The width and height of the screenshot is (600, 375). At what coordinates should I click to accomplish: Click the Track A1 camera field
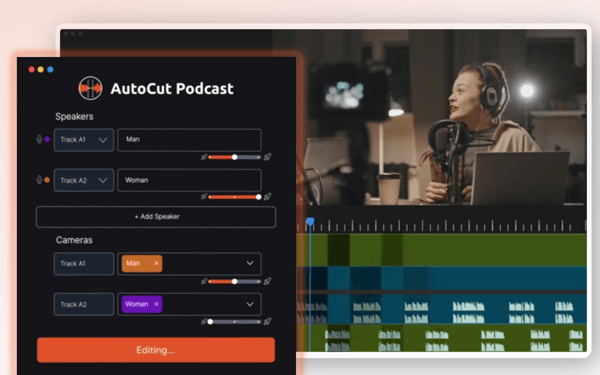click(x=84, y=264)
